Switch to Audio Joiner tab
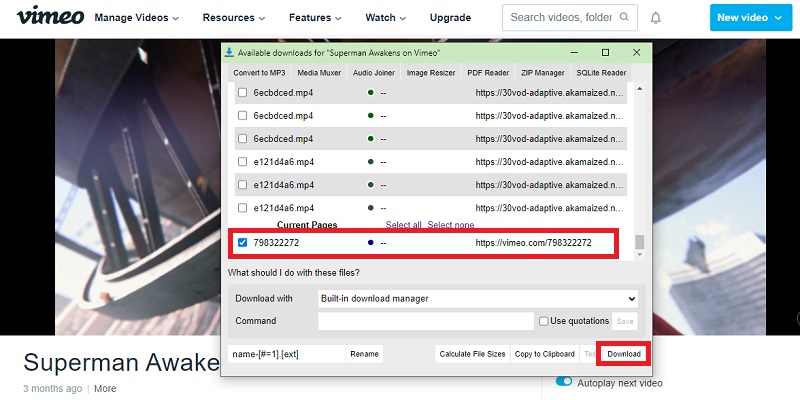This screenshot has height=400, width=800. tap(374, 73)
